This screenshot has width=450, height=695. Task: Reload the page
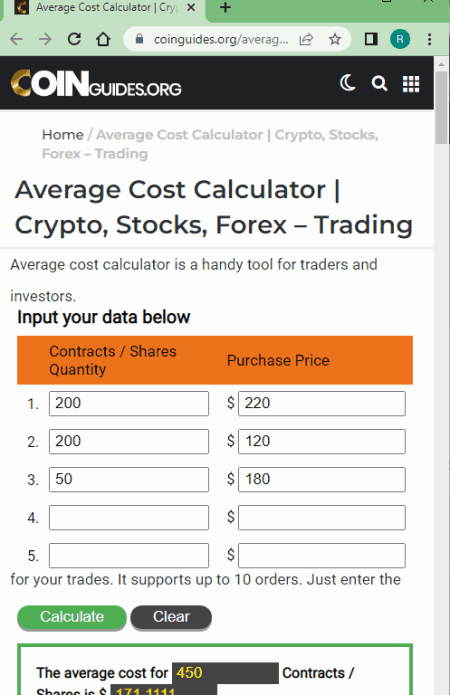(x=74, y=39)
